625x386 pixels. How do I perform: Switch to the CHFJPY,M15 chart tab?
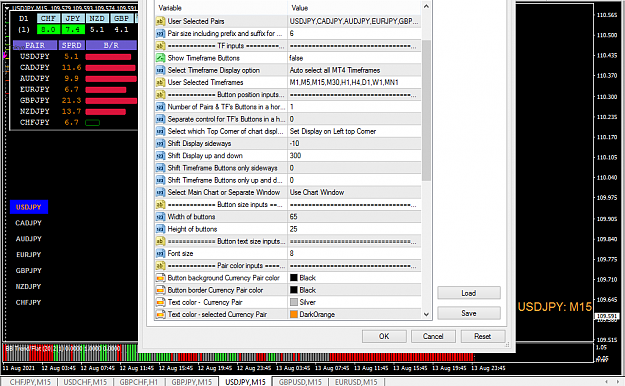[x=30, y=382]
